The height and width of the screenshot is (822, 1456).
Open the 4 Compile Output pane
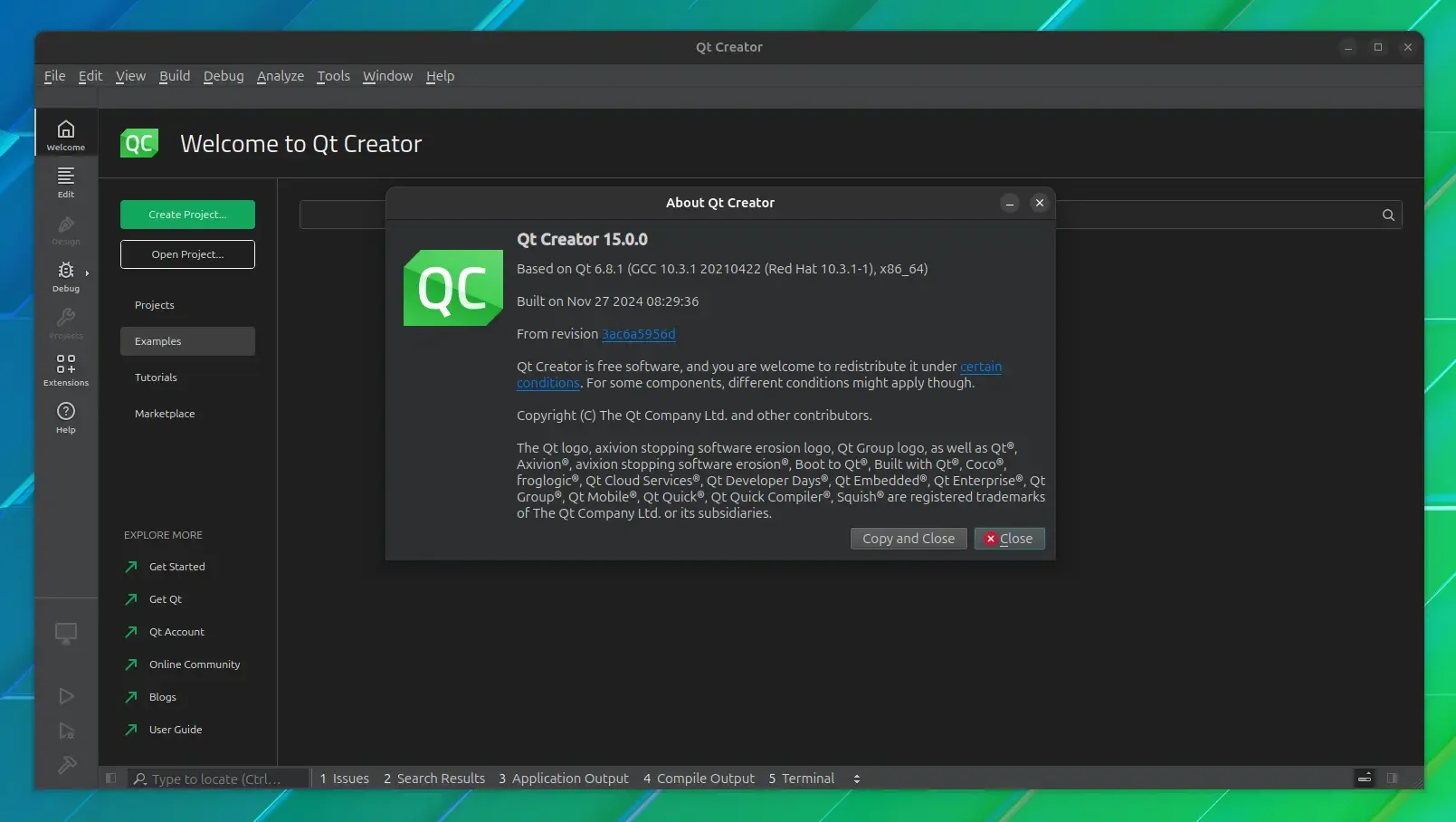click(x=699, y=779)
